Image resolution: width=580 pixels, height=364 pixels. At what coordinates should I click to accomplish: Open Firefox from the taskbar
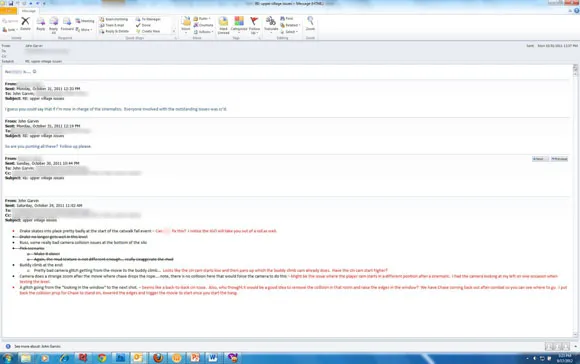click(158, 358)
